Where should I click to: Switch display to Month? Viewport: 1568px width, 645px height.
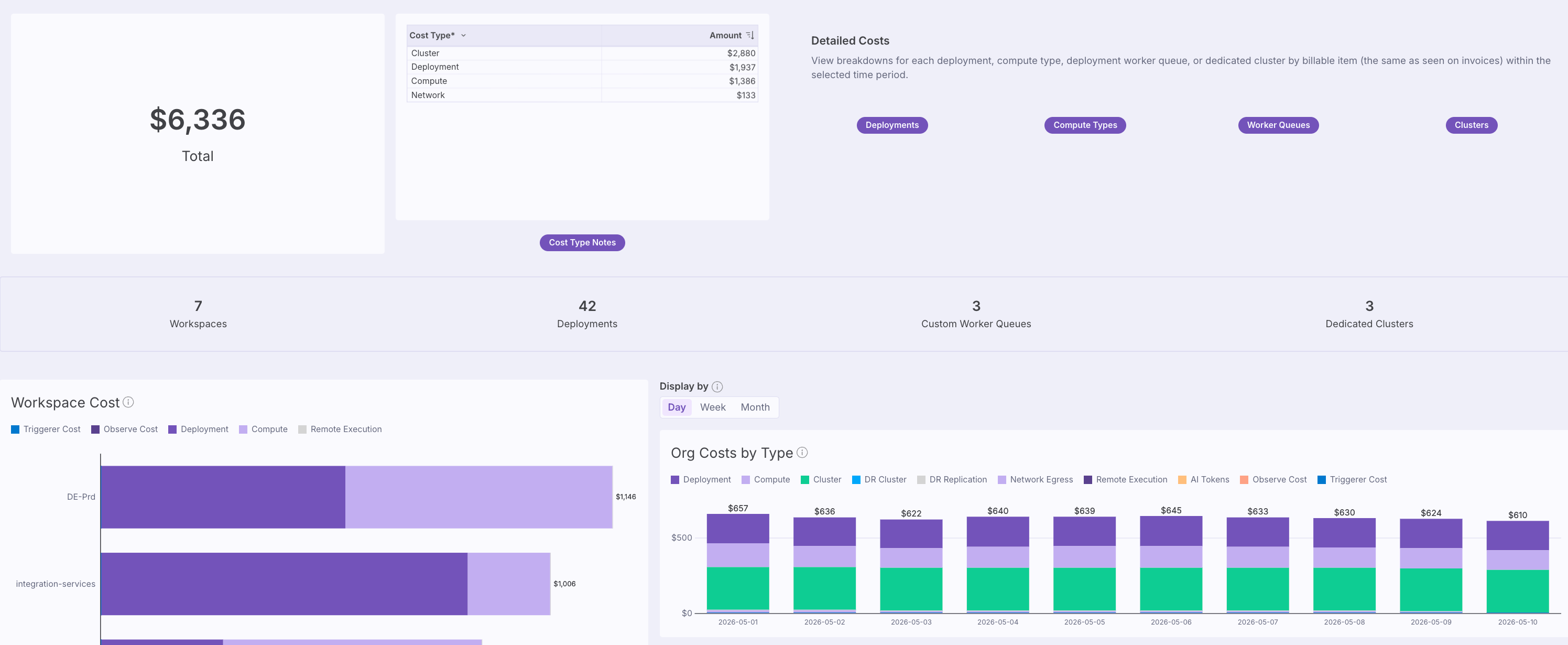click(755, 407)
